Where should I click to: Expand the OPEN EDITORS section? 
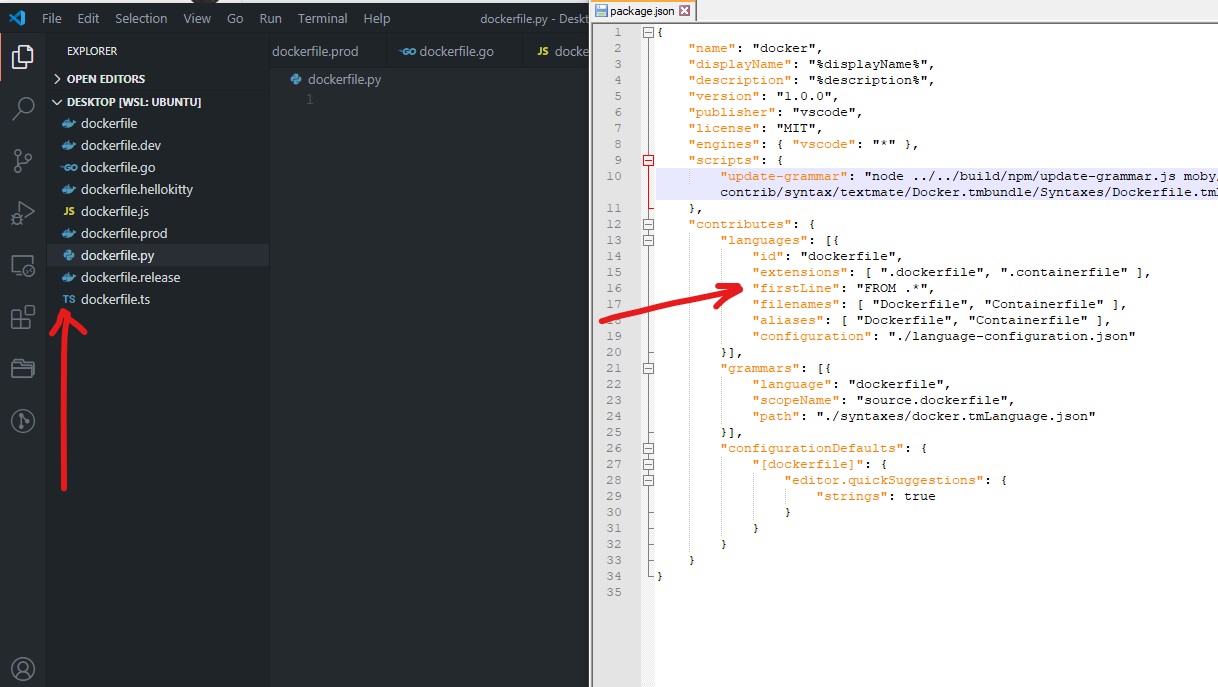point(158,79)
